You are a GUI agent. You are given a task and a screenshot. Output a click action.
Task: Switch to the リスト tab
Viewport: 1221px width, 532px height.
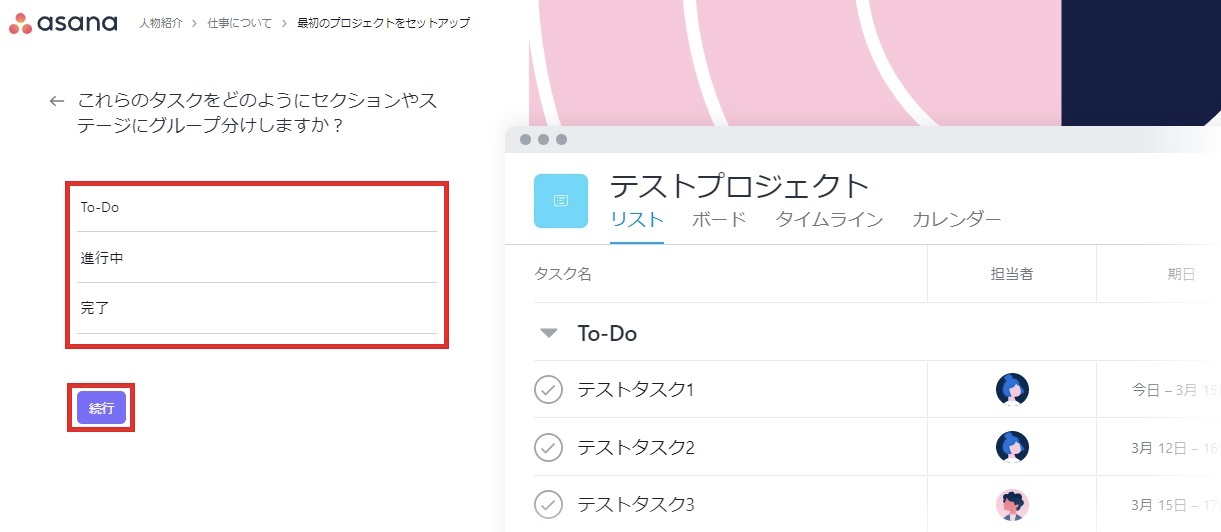(637, 220)
